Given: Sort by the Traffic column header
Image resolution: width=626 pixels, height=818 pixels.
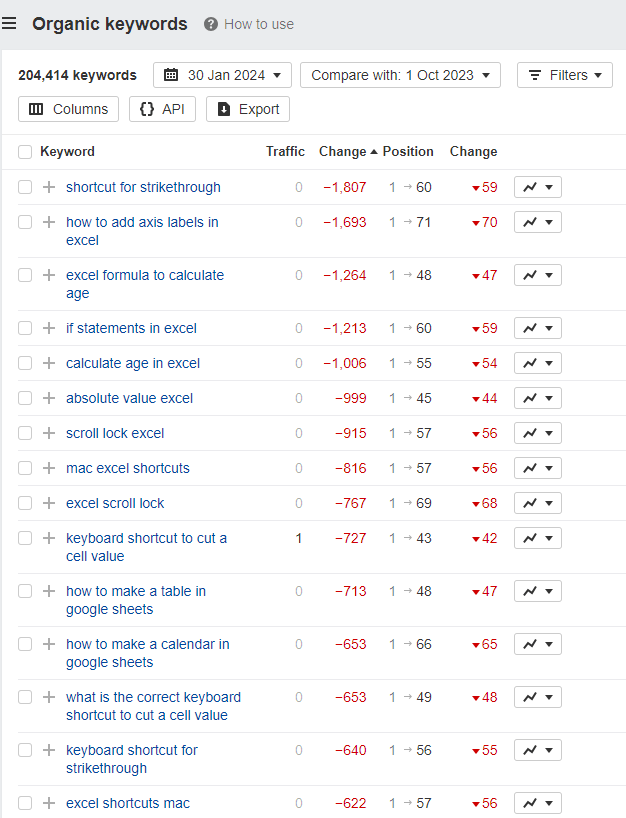Looking at the screenshot, I should tap(285, 151).
